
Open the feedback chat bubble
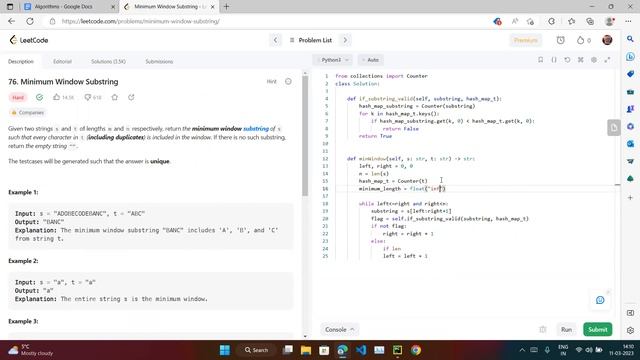coord(600,300)
